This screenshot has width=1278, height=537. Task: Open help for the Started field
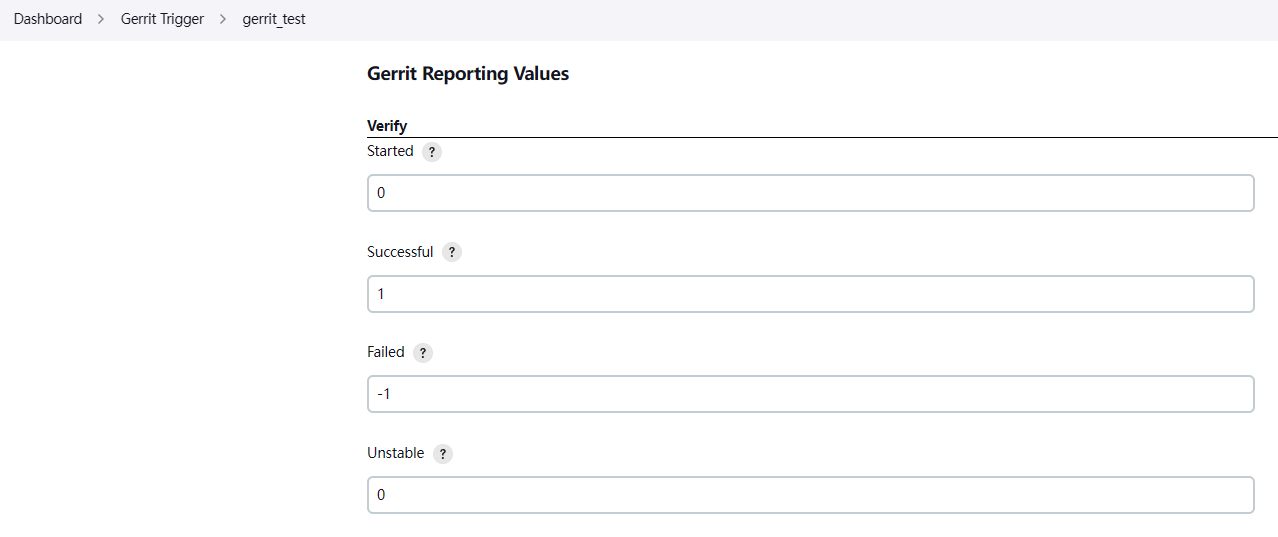[431, 152]
